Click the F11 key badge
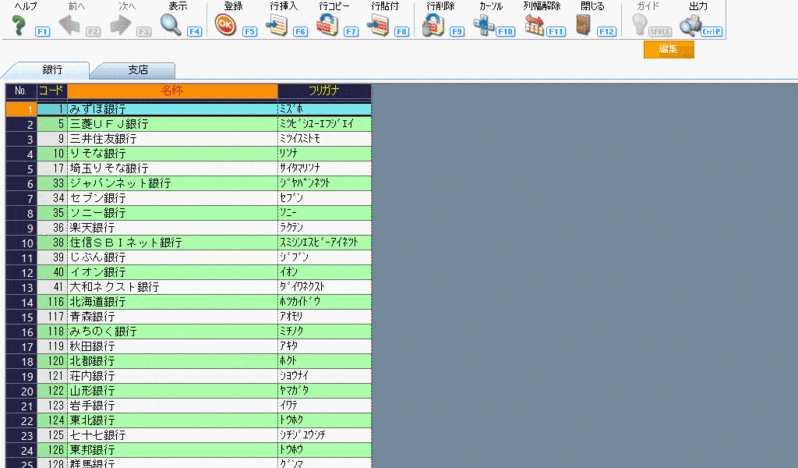Viewport: 798px width, 468px height. (x=556, y=32)
